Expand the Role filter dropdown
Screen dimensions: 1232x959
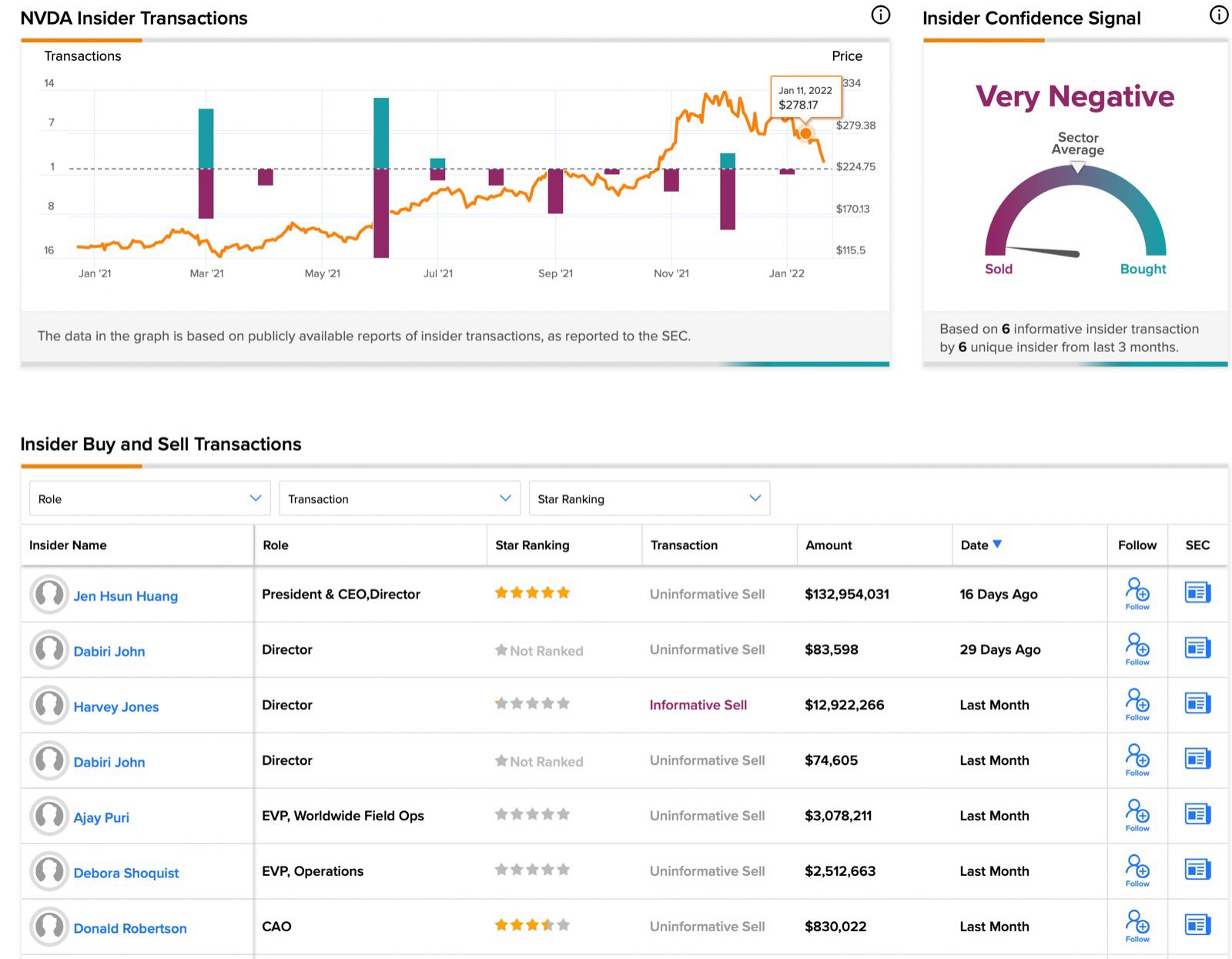pyautogui.click(x=150, y=498)
